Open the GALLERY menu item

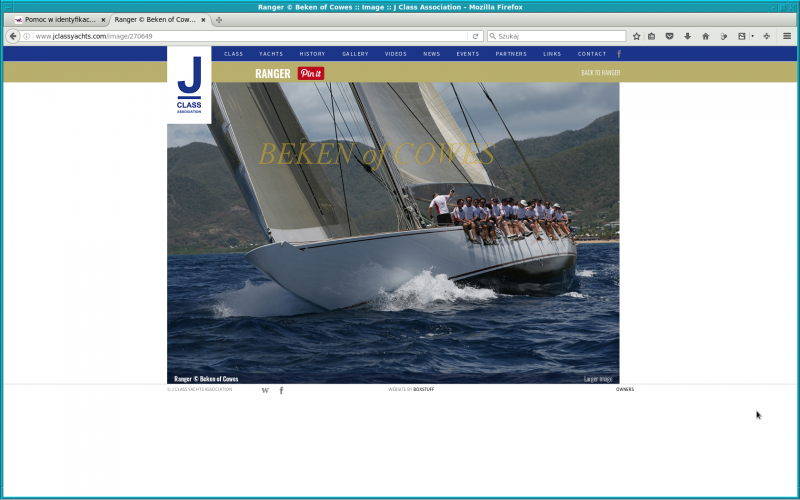[x=355, y=54]
